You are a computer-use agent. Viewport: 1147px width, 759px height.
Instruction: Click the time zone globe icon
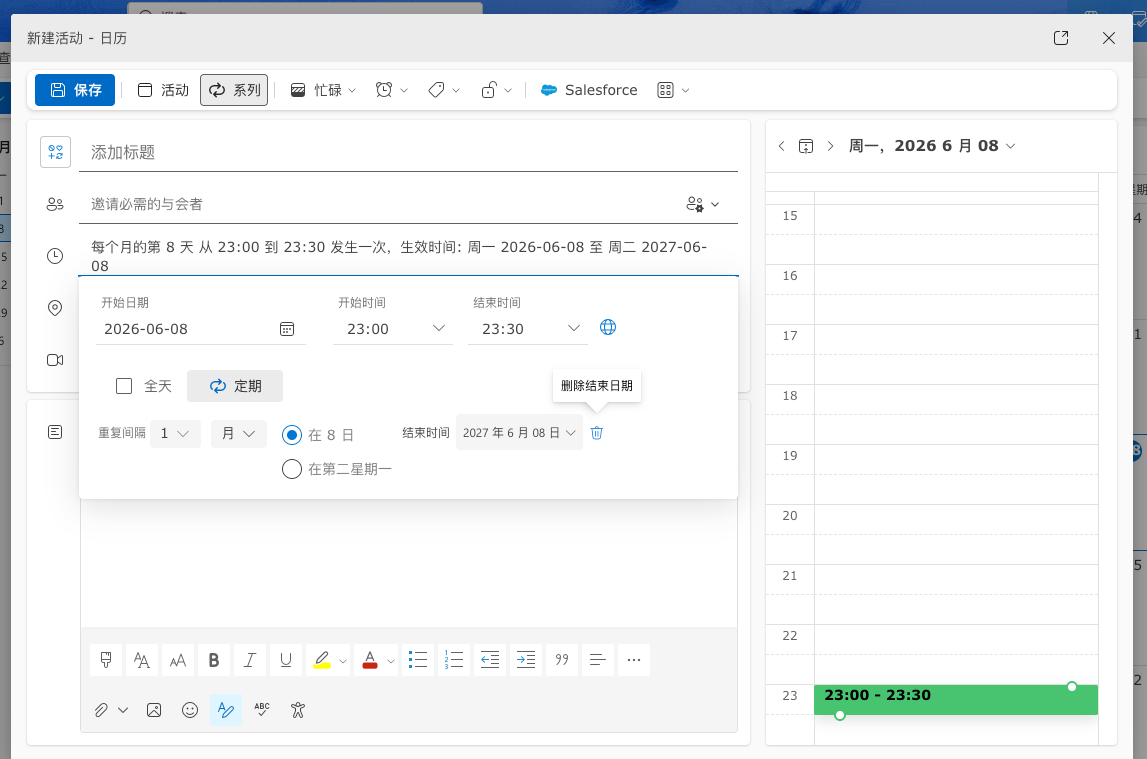[608, 327]
